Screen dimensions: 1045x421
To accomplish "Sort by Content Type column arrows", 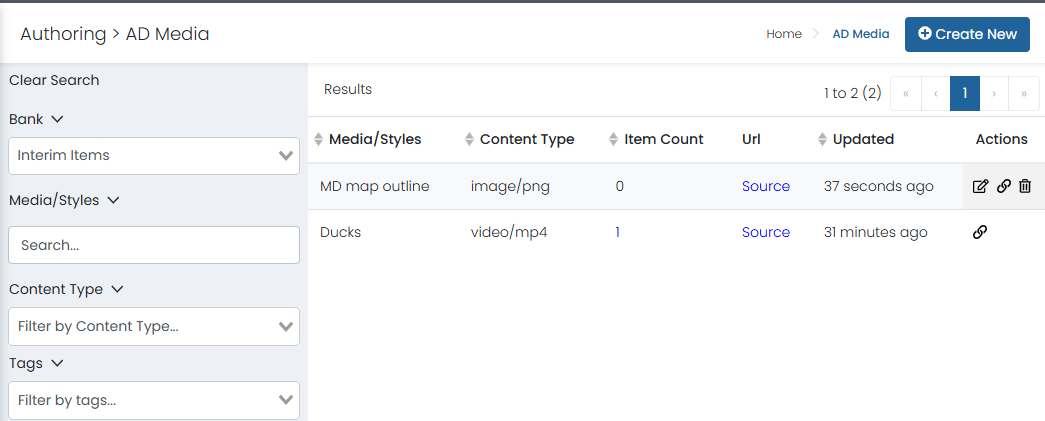I will (x=469, y=139).
